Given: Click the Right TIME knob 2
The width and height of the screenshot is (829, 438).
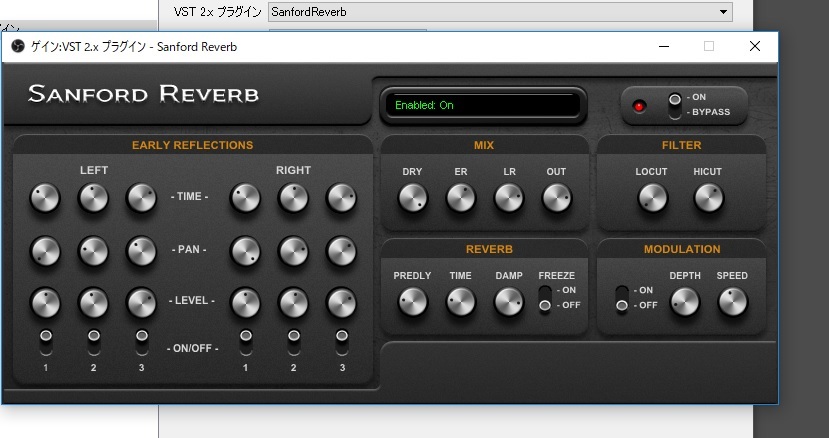Looking at the screenshot, I should pos(293,198).
